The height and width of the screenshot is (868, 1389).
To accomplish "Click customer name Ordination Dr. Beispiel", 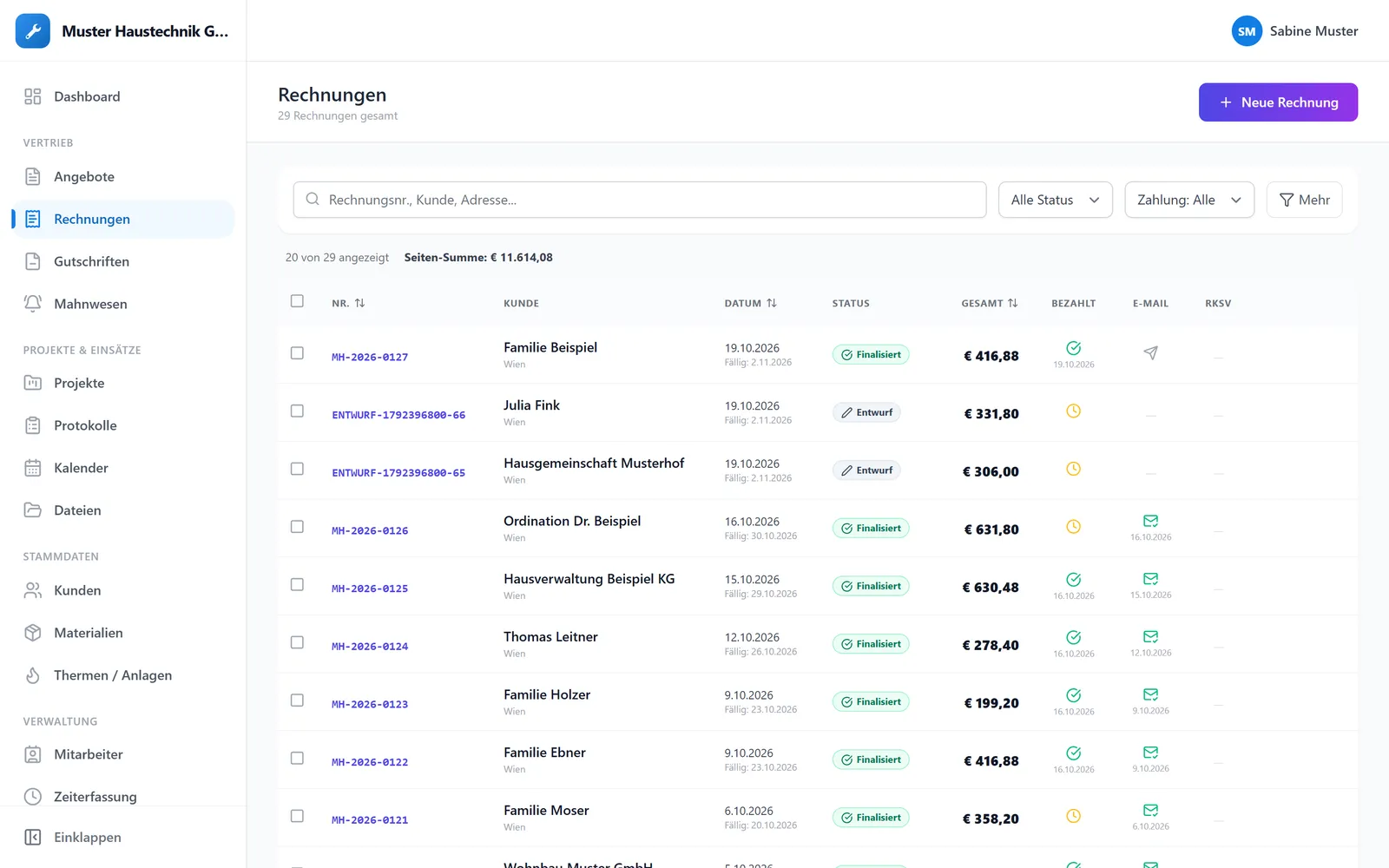I will point(572,521).
